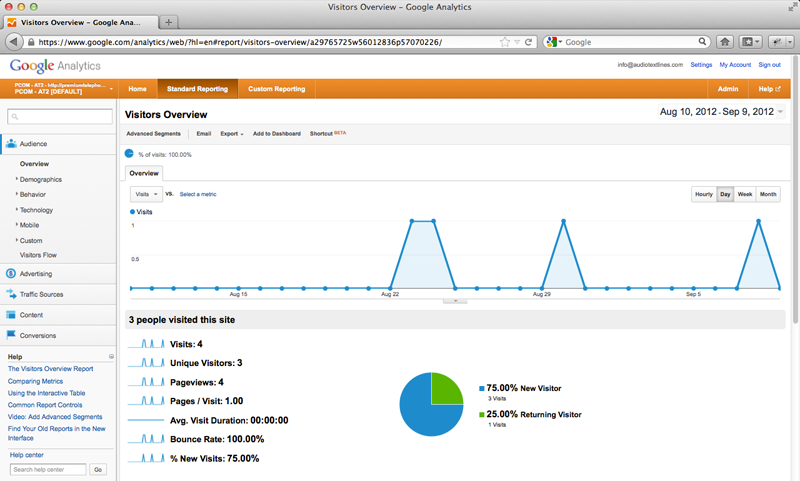Open The Visitors Overview Report help link
This screenshot has width=800, height=481.
(x=51, y=369)
